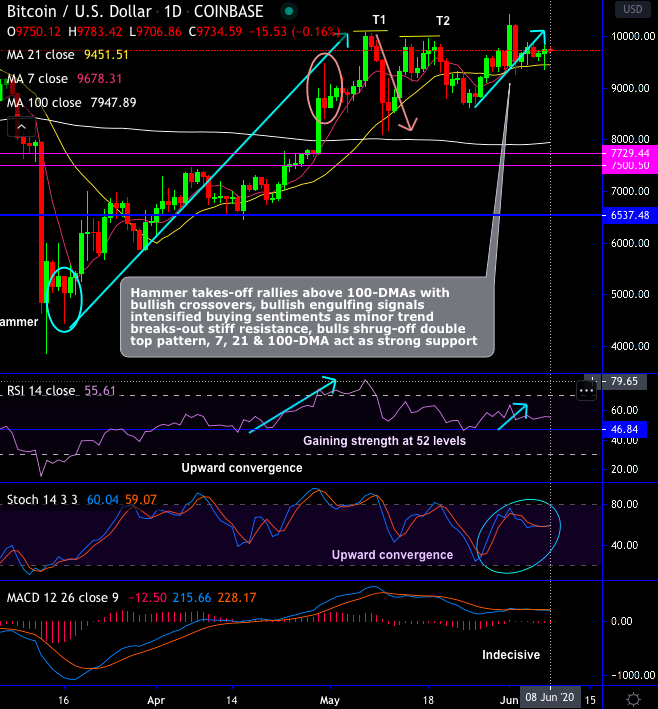Select the hammer takes-off text callout
The height and width of the screenshot is (709, 658).
click(x=307, y=317)
